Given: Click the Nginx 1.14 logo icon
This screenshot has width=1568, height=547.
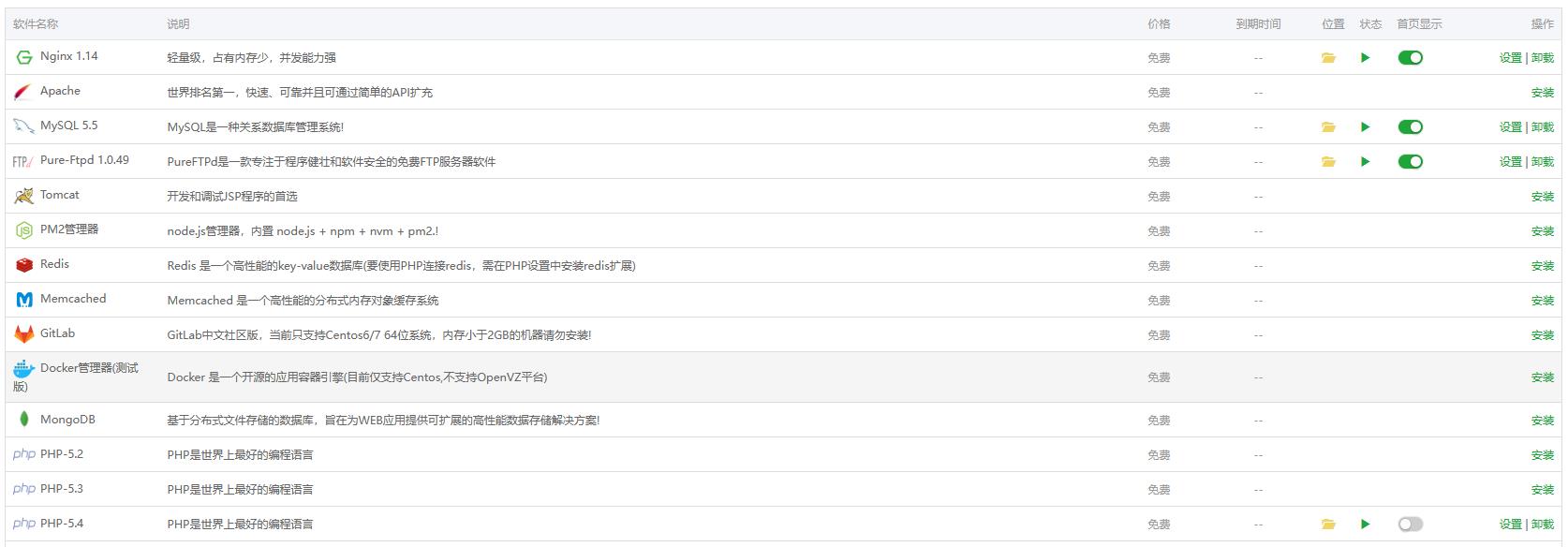Looking at the screenshot, I should tap(24, 57).
